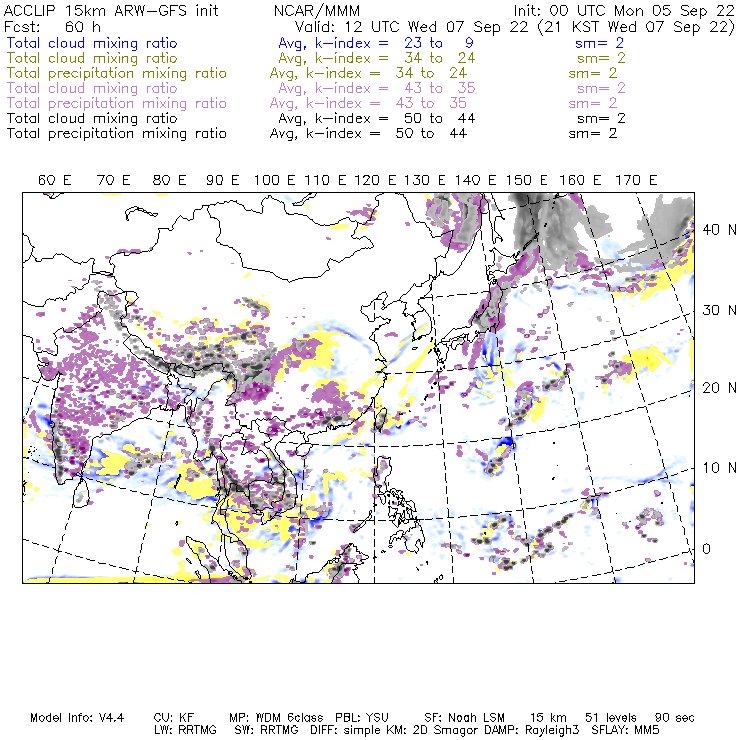Click the '40 N' latitude label
This screenshot has height=740, width=740.
click(x=719, y=230)
